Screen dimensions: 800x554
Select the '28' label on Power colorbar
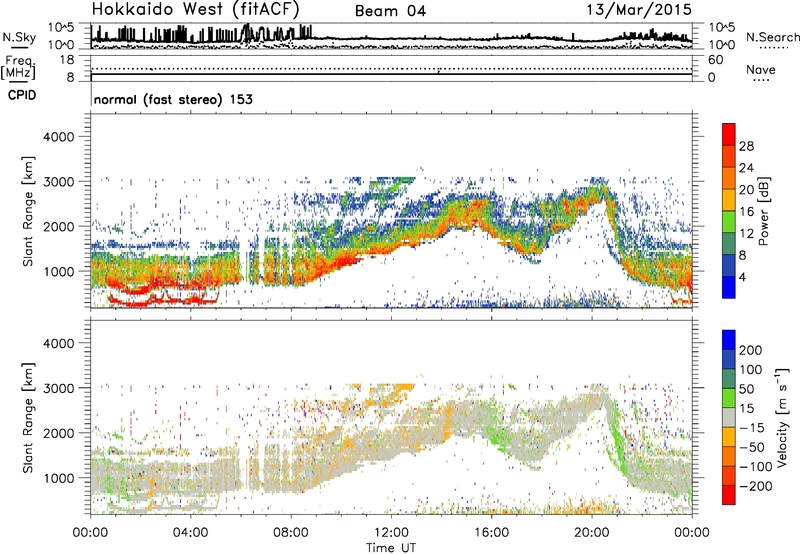(x=746, y=146)
